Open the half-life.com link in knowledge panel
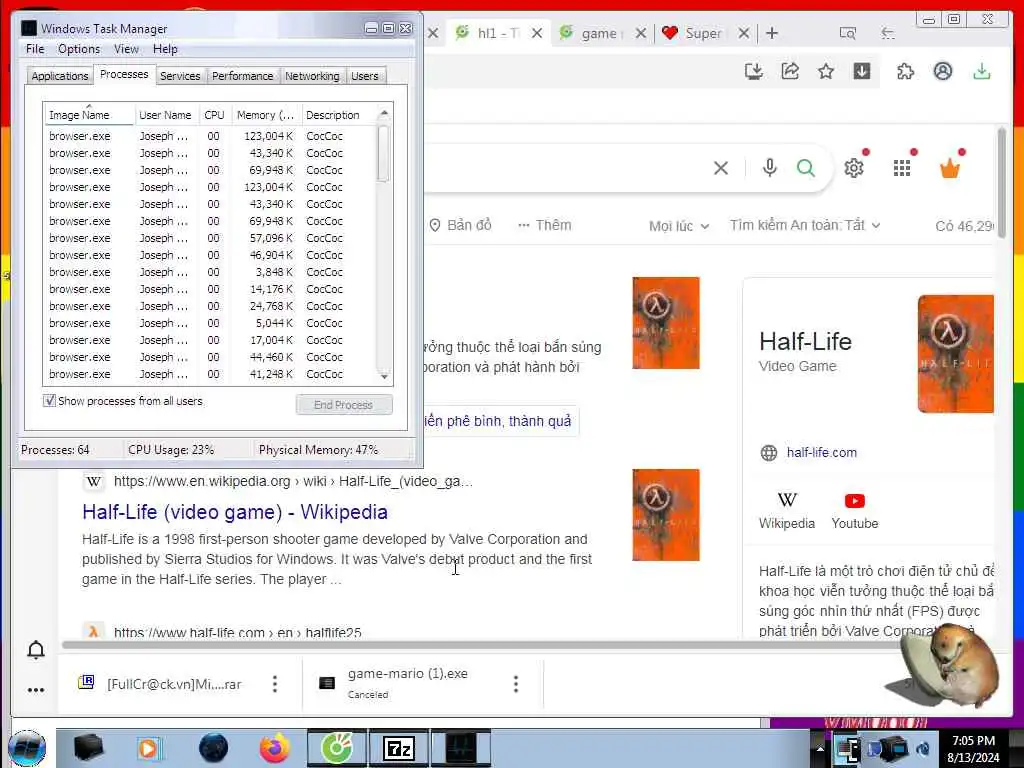This screenshot has height=768, width=1024. [822, 453]
